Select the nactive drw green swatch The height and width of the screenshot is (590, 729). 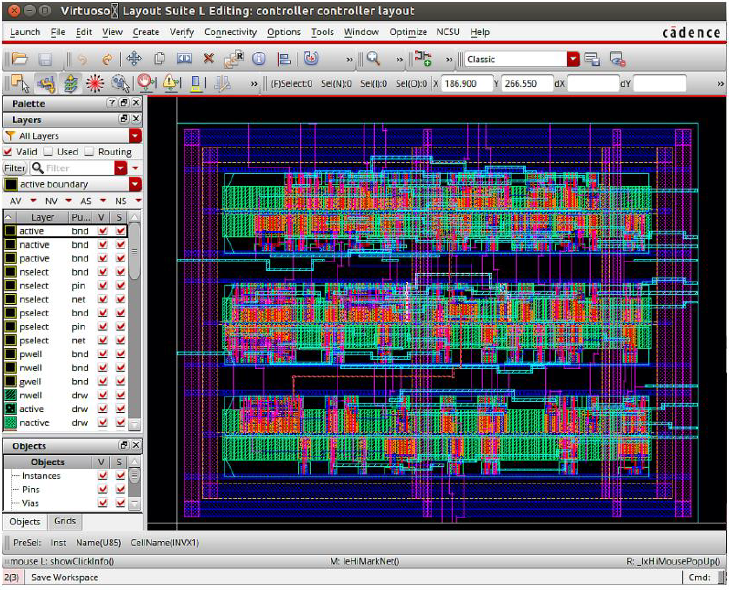10,423
